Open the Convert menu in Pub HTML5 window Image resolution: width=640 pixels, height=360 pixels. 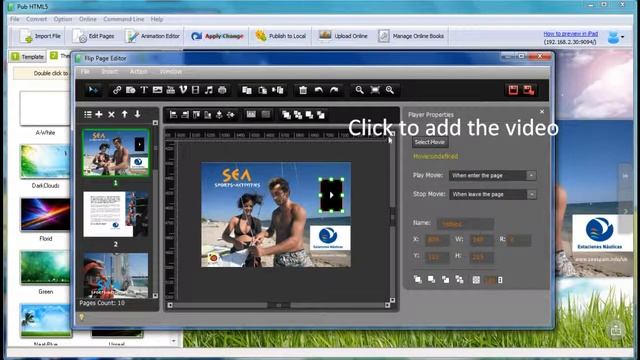(36, 19)
